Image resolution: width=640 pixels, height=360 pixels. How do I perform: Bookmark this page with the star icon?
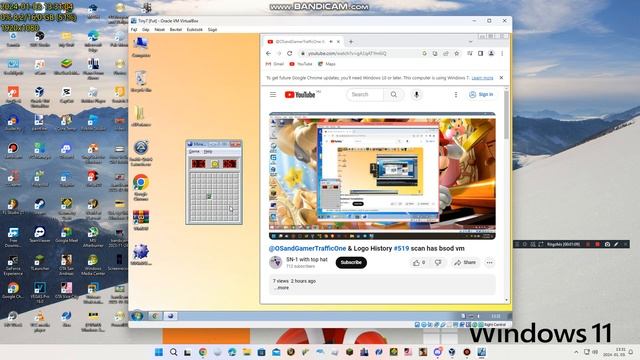457,53
